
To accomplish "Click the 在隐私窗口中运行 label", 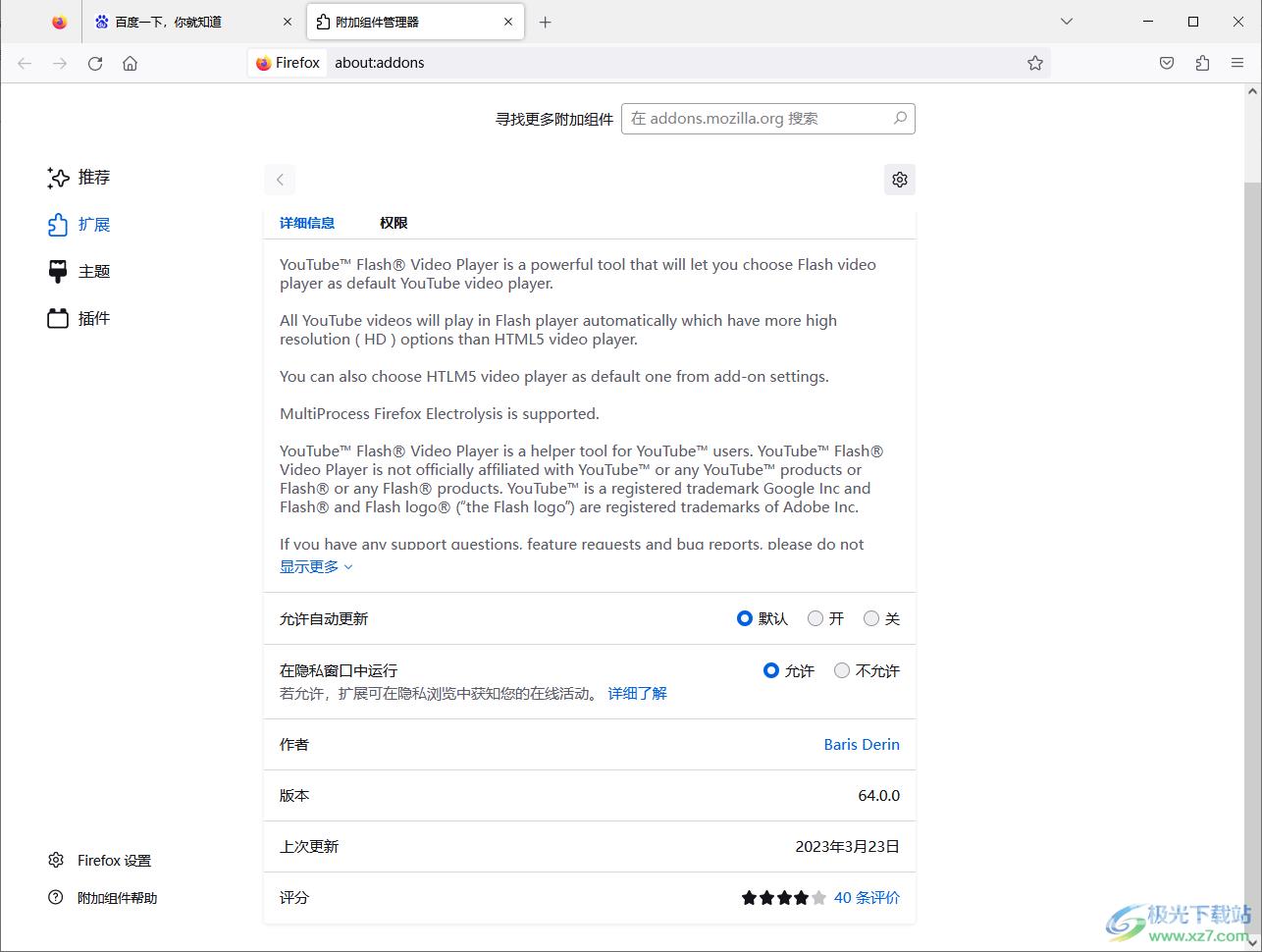I will click(339, 670).
